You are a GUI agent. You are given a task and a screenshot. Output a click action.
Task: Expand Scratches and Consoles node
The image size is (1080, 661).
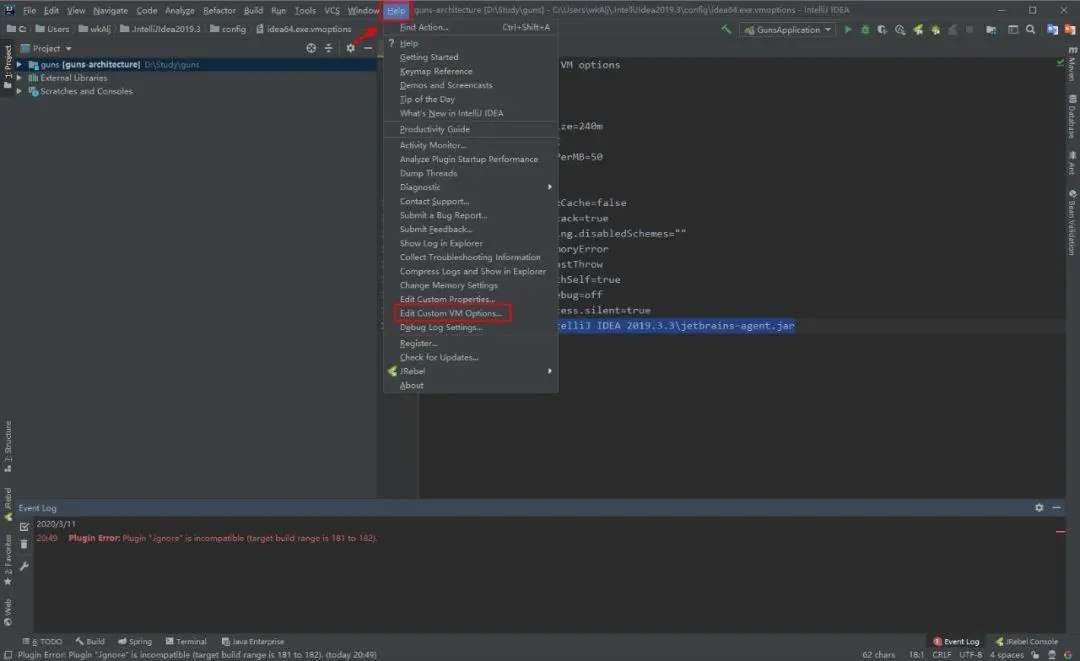(x=19, y=91)
